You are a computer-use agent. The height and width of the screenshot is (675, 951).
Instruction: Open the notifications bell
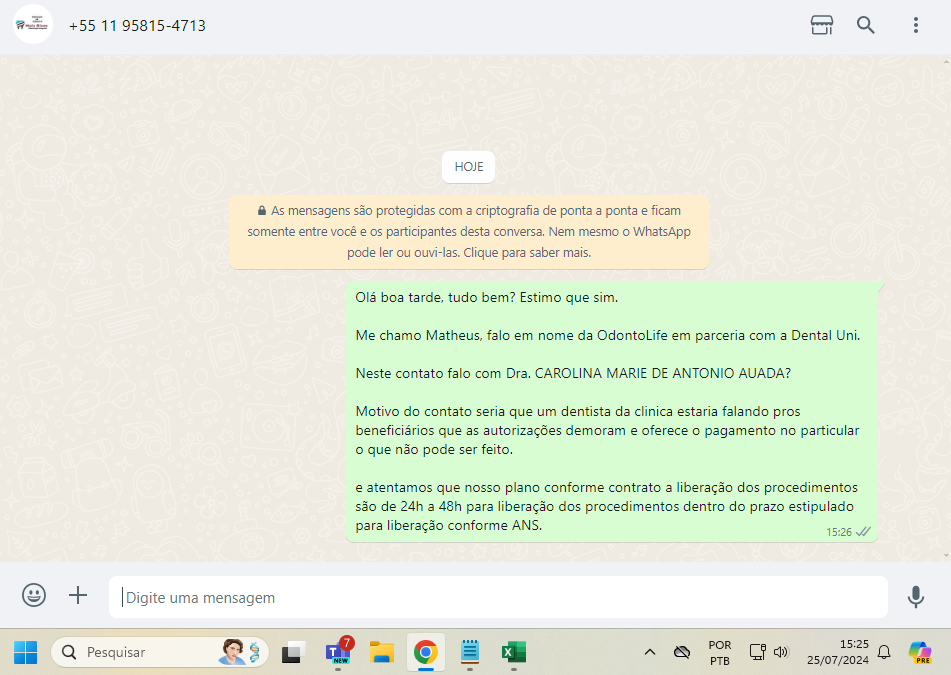click(884, 653)
